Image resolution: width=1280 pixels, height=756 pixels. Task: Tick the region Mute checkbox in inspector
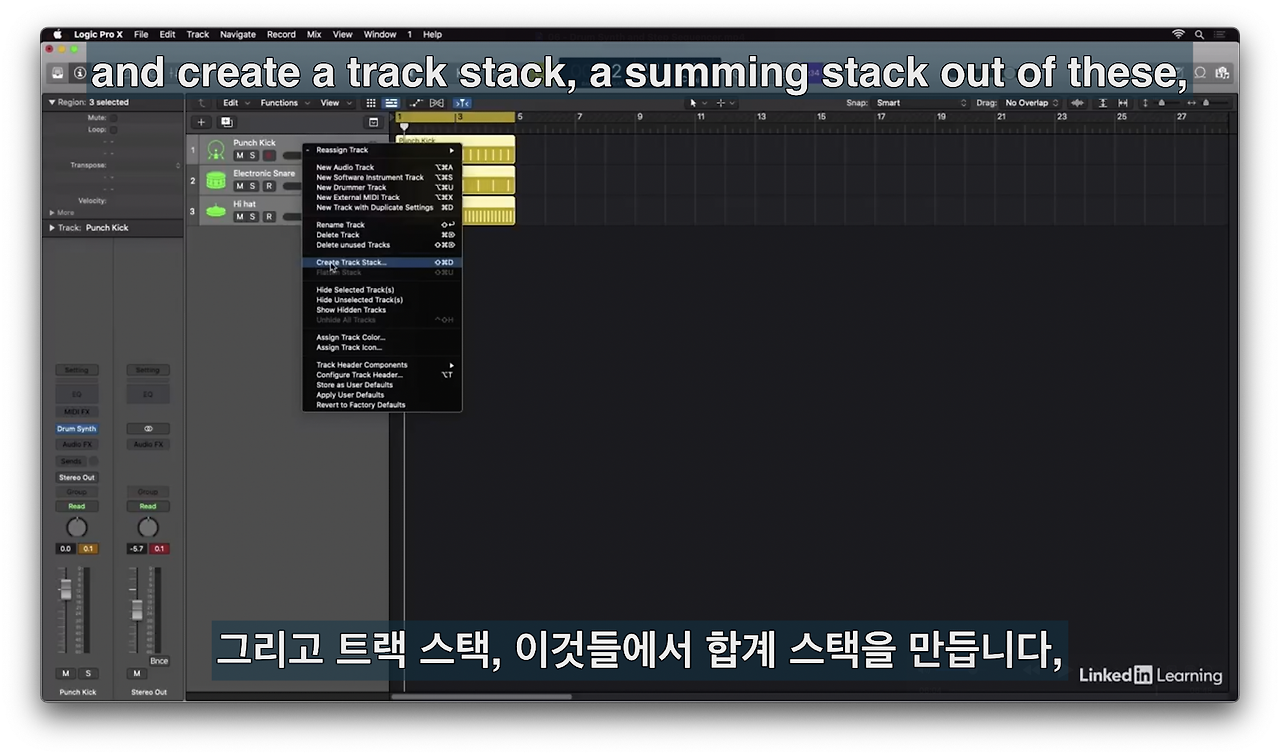113,118
